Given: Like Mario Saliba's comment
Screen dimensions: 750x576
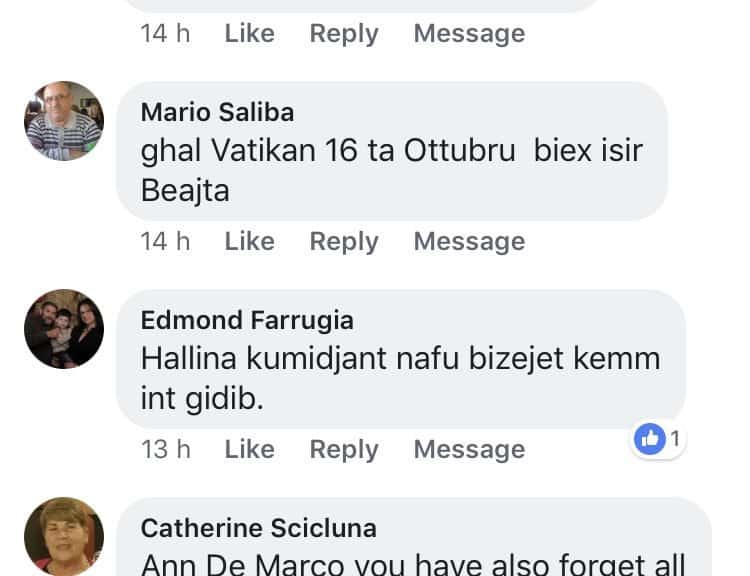Looking at the screenshot, I should (249, 241).
